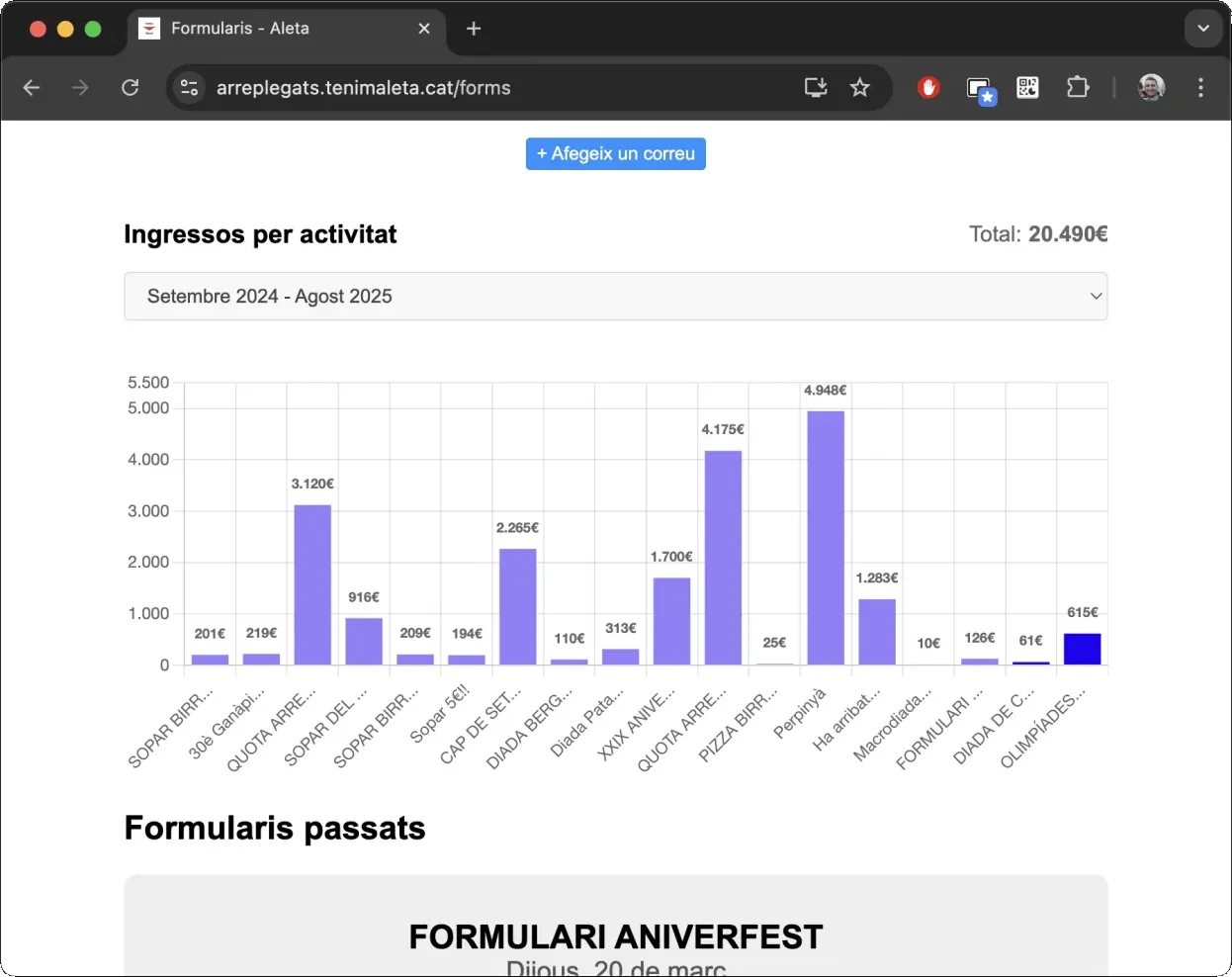The width and height of the screenshot is (1232, 977).
Task: Click the DIADA BERG 110€ bar
Action: (570, 662)
